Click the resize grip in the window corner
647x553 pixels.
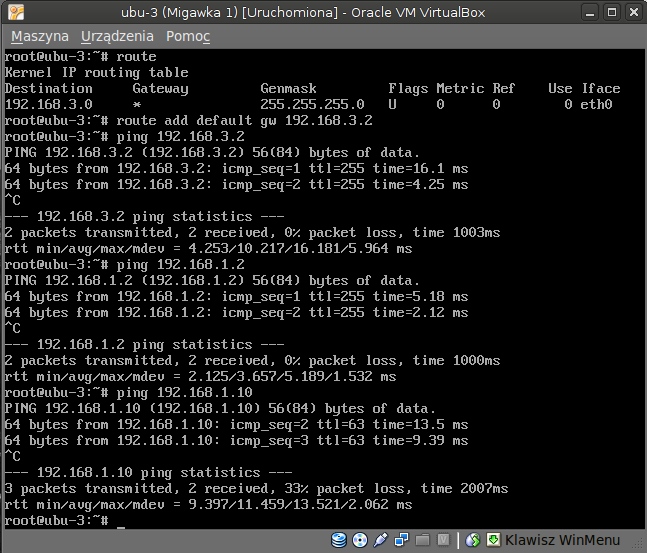(640, 546)
